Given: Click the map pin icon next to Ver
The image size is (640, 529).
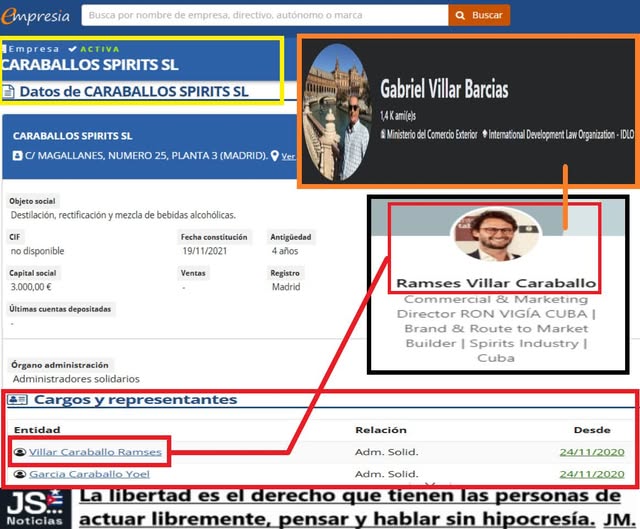Looking at the screenshot, I should tap(275, 156).
